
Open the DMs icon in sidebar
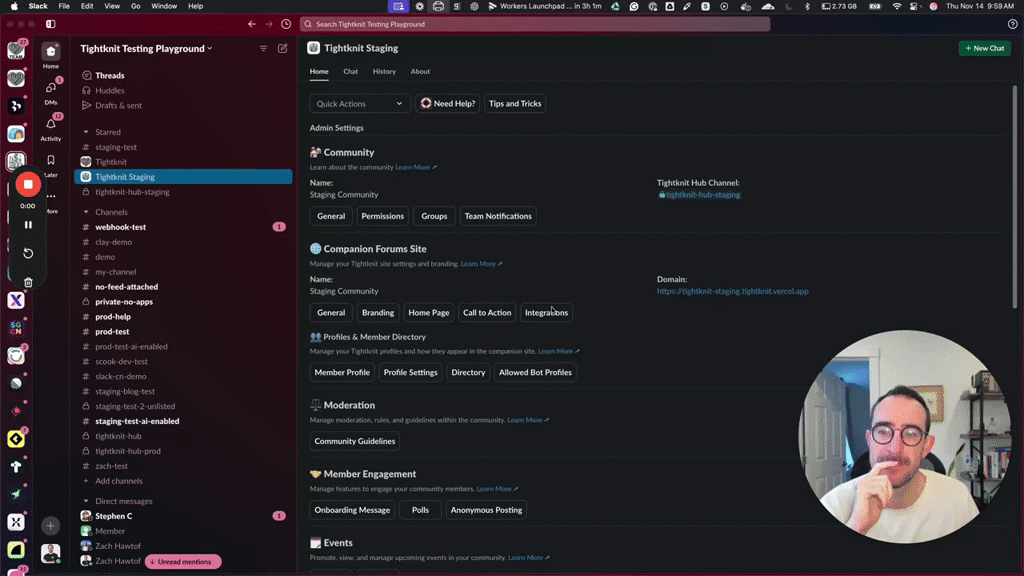coord(51,88)
